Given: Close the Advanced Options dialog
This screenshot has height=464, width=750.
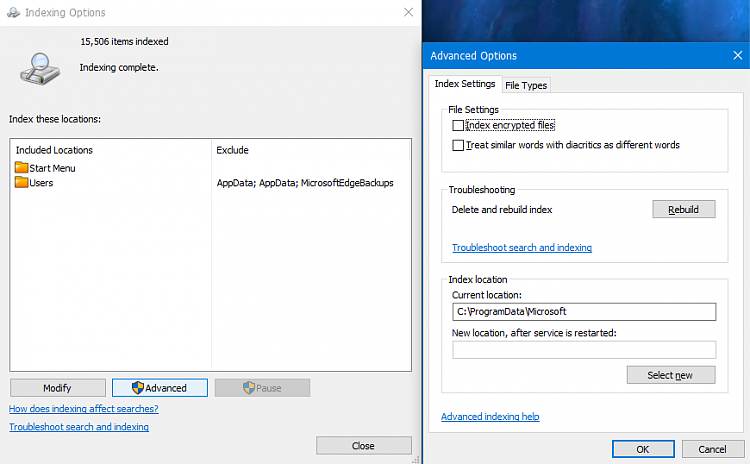Looking at the screenshot, I should (738, 55).
